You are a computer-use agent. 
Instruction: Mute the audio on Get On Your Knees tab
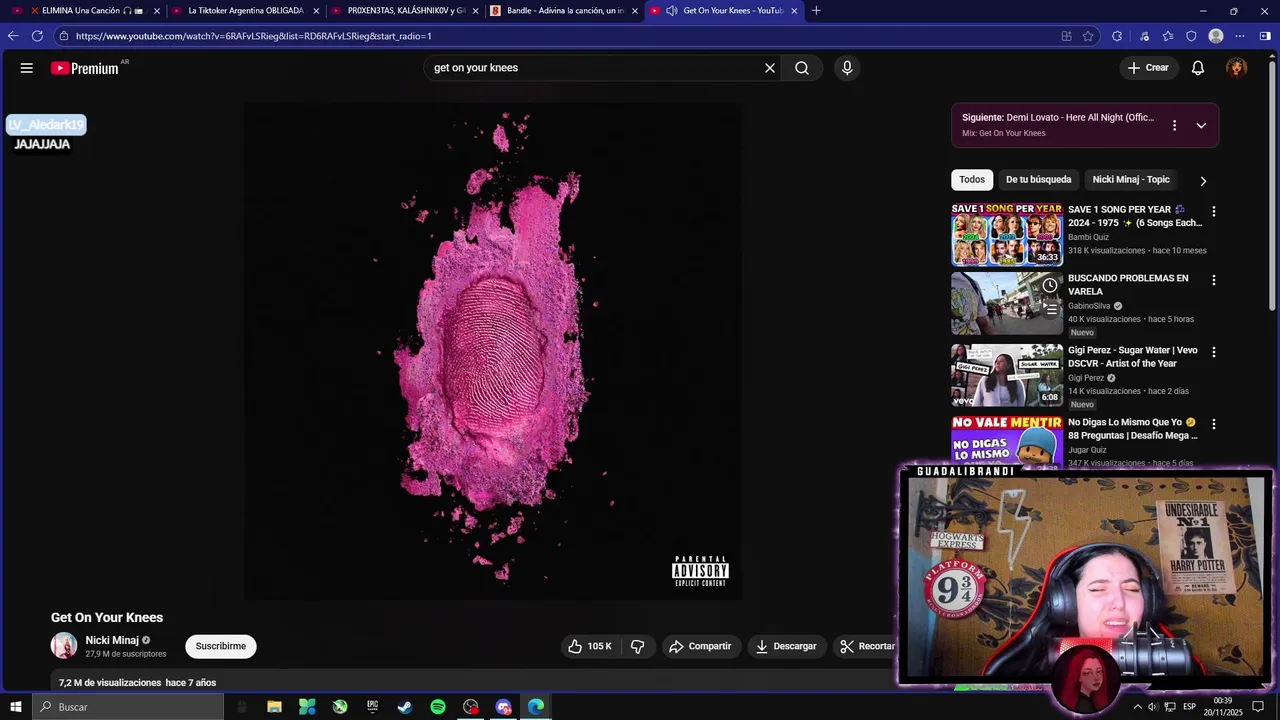click(x=672, y=11)
